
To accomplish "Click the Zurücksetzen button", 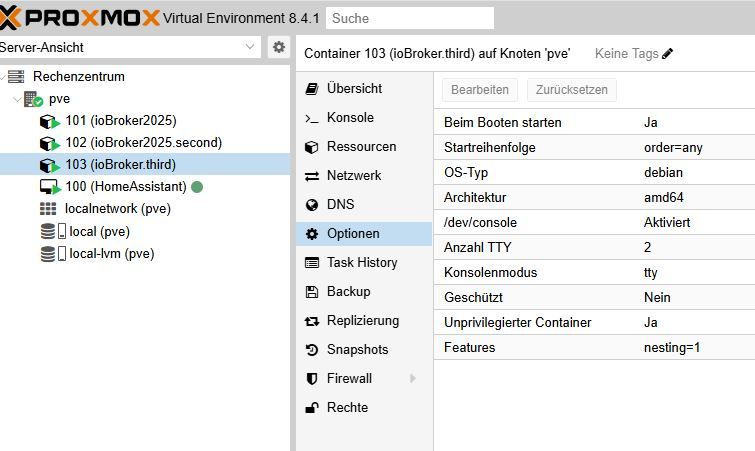I will (571, 90).
